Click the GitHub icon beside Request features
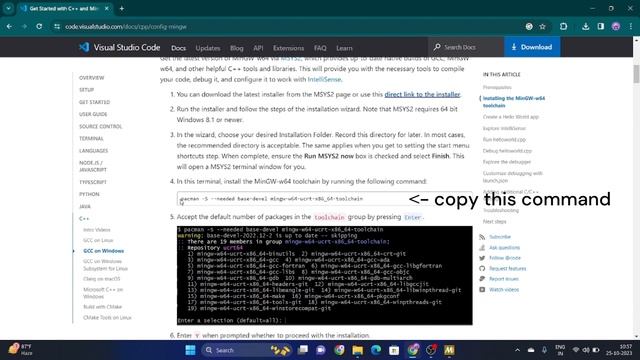This screenshot has height=360, width=640. click(x=482, y=269)
